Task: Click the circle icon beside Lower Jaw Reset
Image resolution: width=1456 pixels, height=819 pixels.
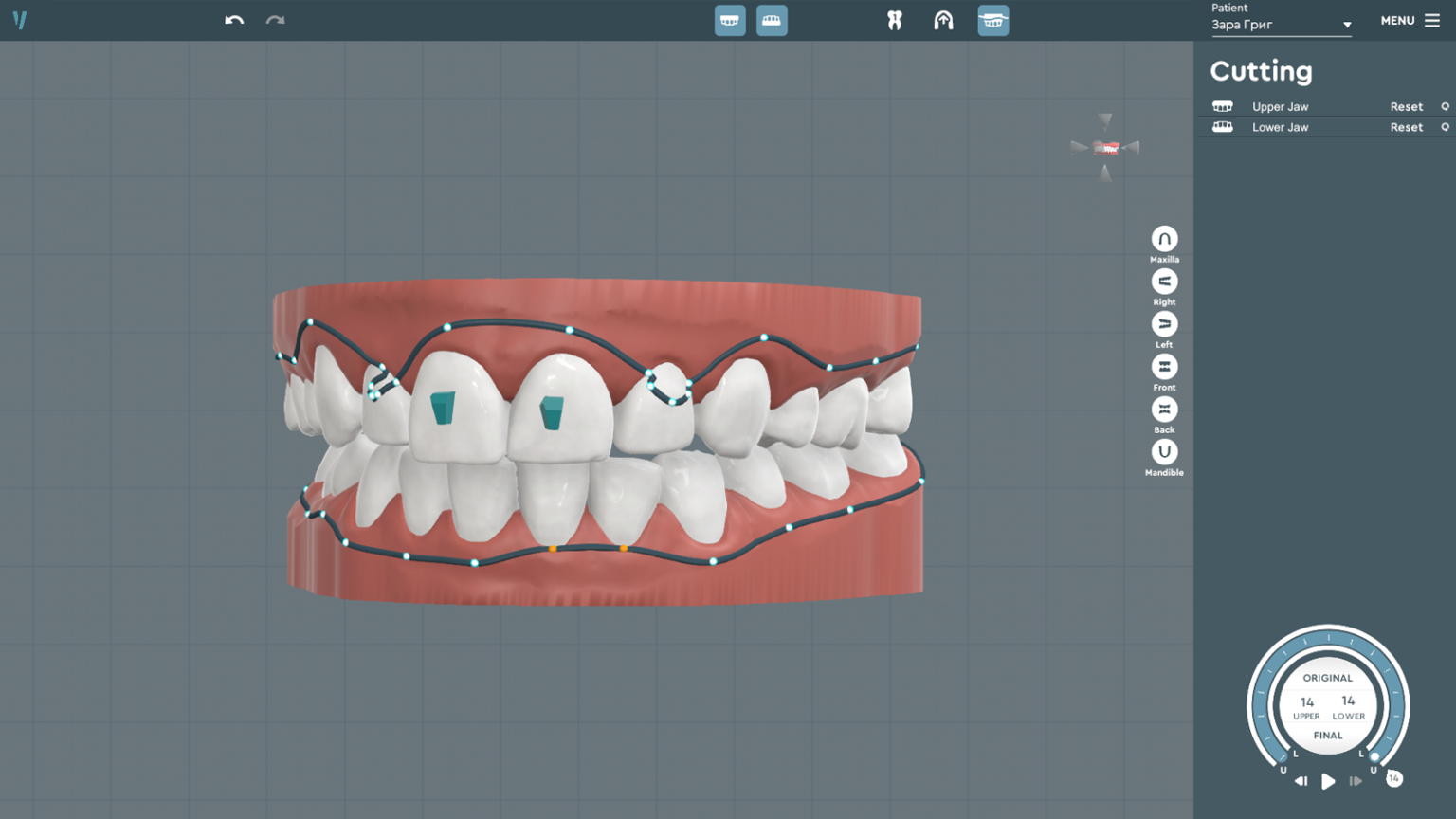Action: tap(1445, 127)
